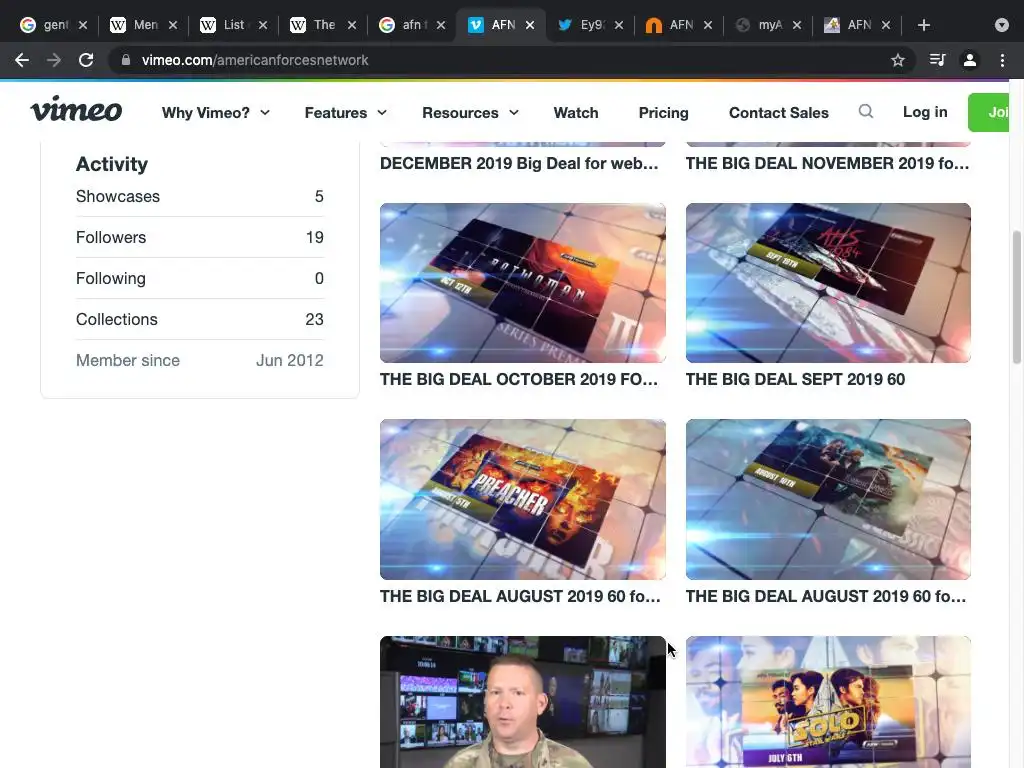
Task: Open 'THE BIG DEAL SEPT 2019 60' title
Action: coord(795,379)
